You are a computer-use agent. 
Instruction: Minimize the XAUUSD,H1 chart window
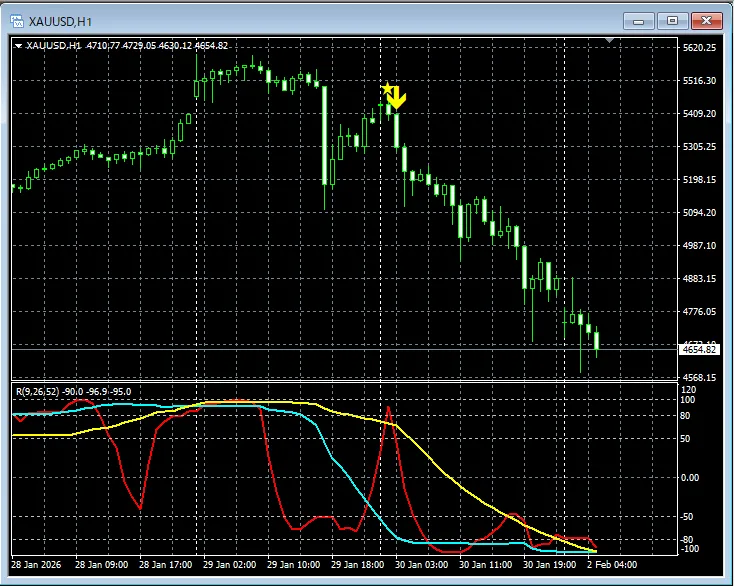639,20
